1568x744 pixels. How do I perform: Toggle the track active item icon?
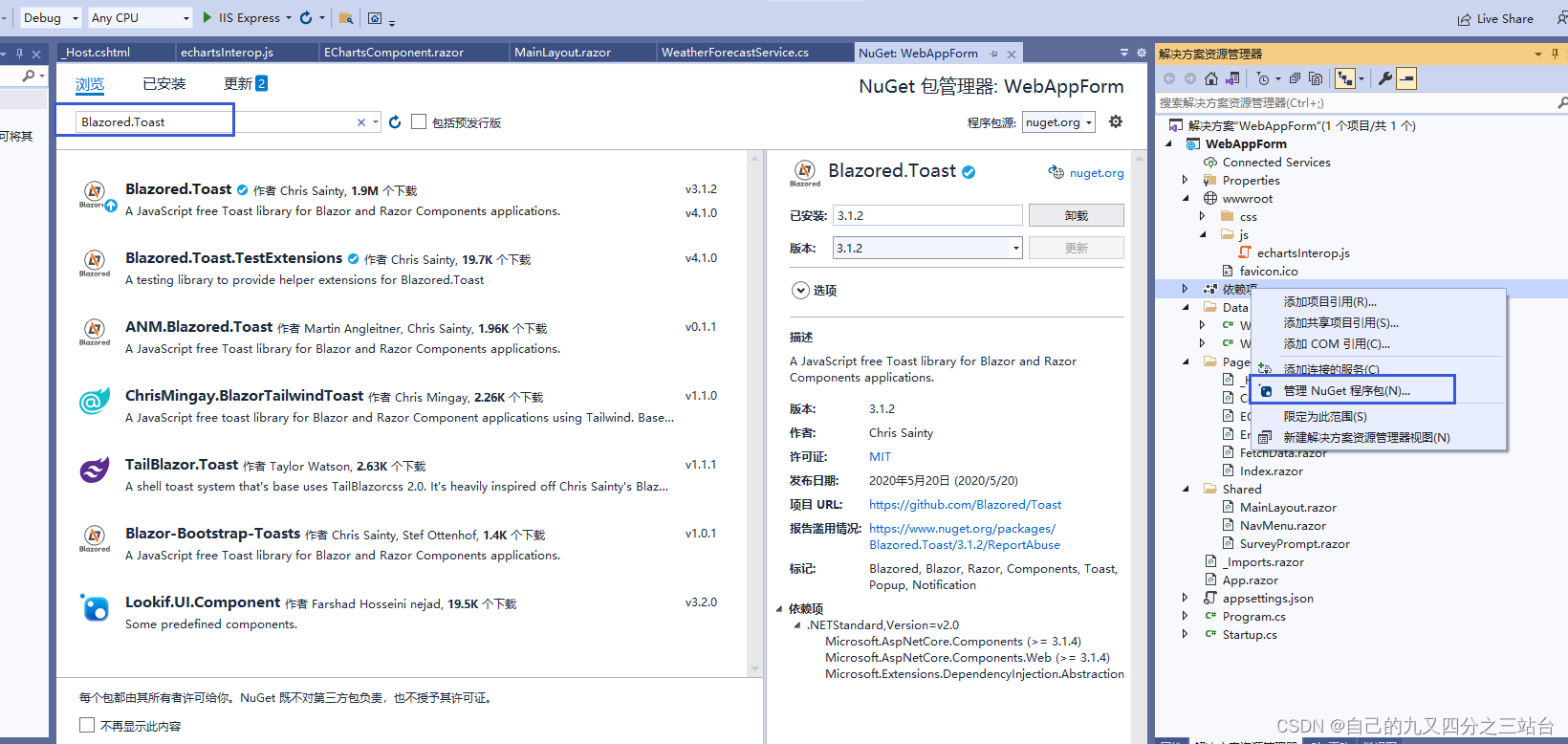pyautogui.click(x=1344, y=78)
